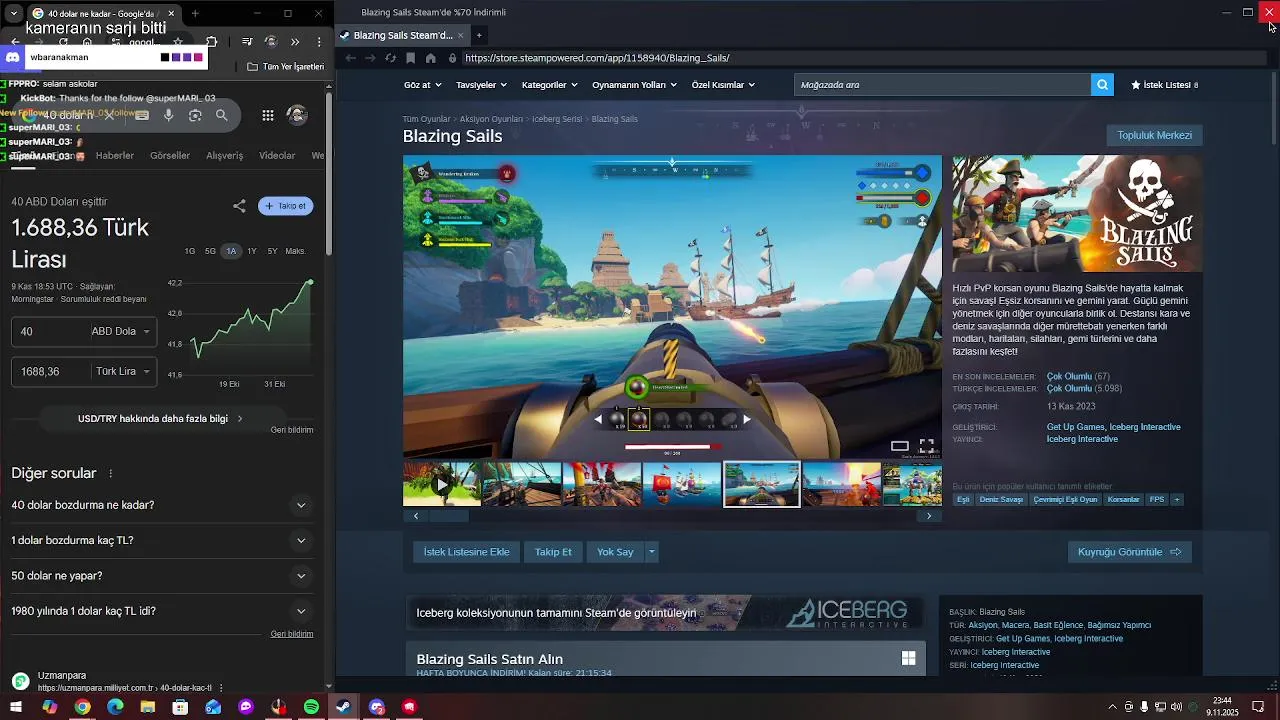
Task: Click the Korsanlar tag
Action: click(x=1123, y=499)
